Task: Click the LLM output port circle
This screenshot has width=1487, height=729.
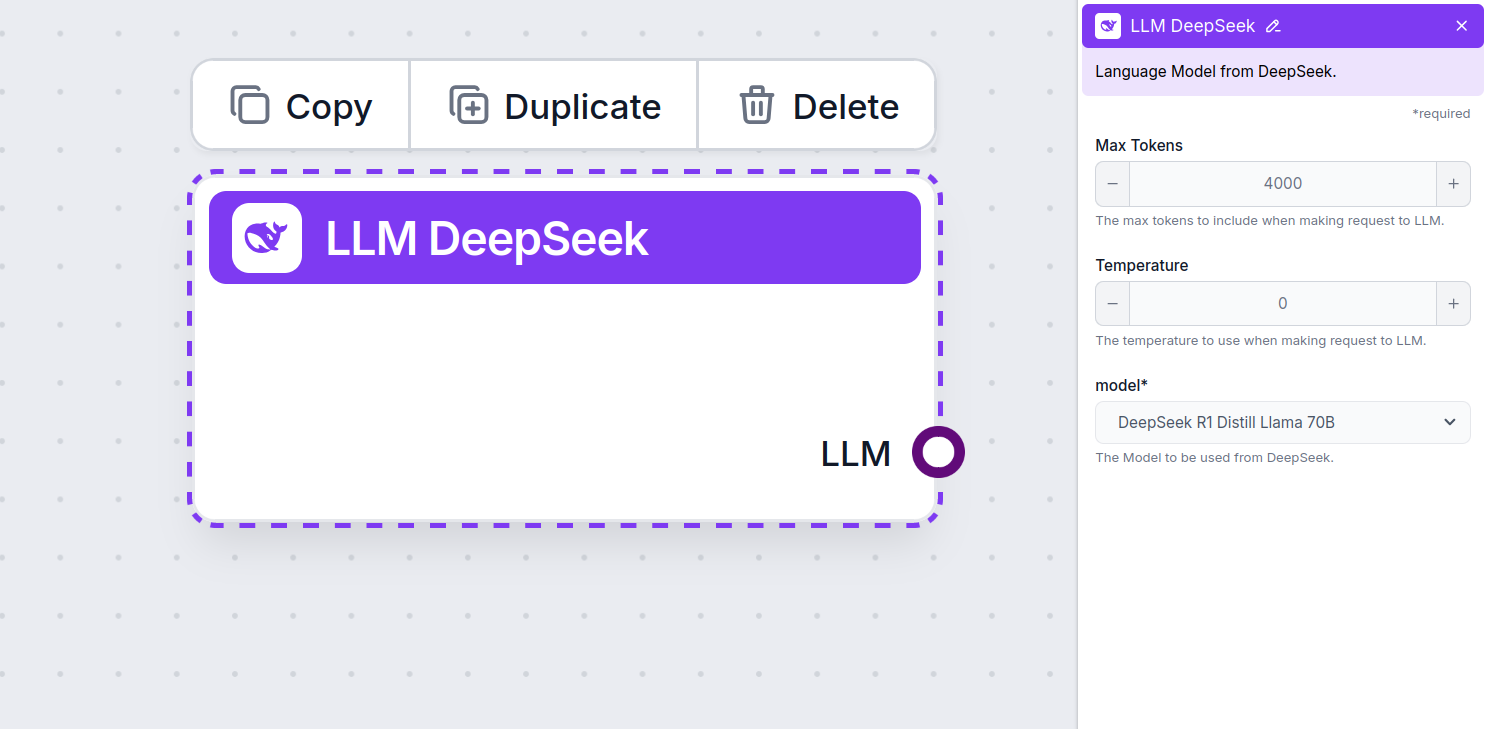Action: 938,452
